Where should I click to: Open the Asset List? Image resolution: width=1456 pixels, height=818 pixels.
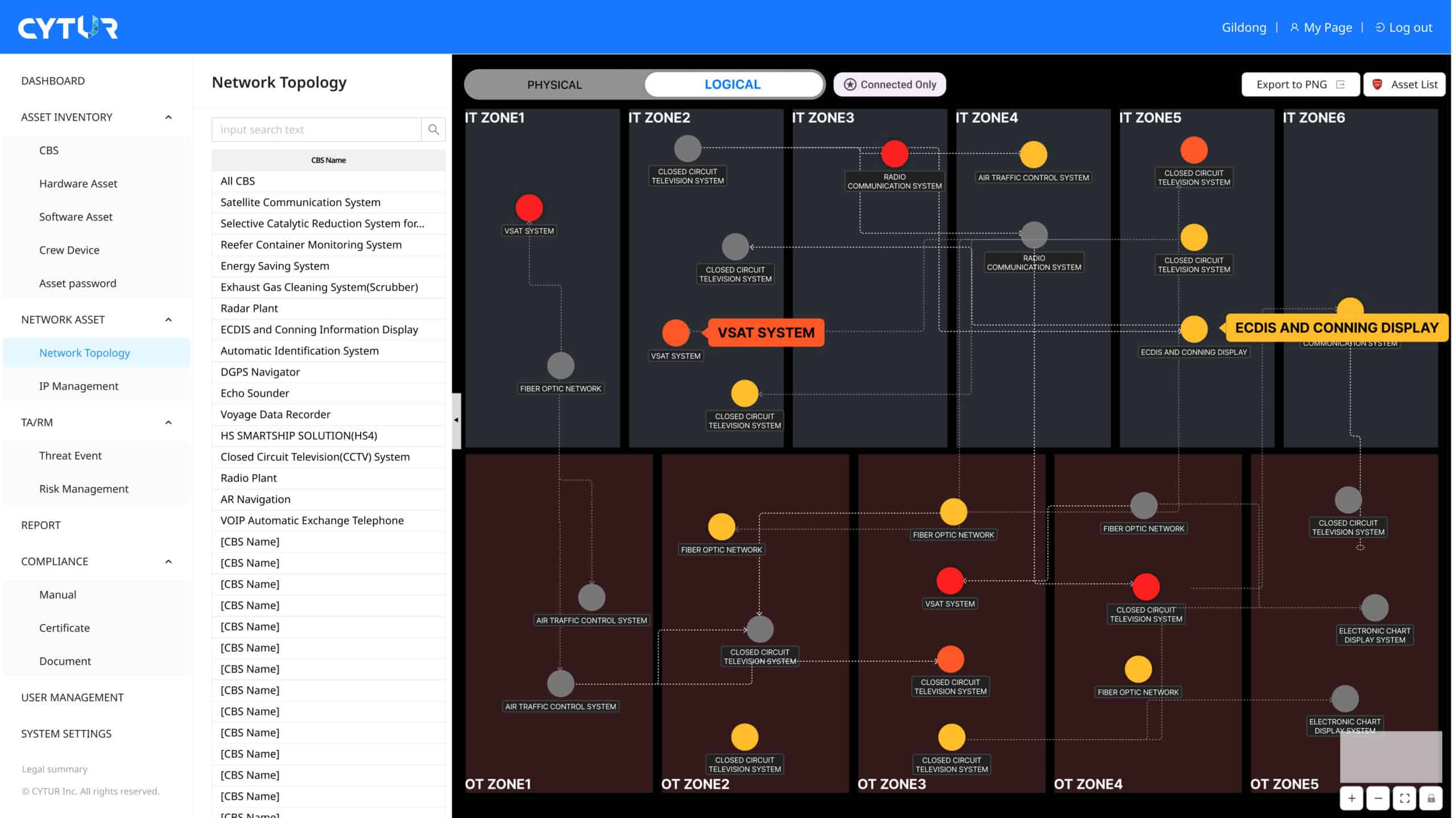tap(1405, 84)
